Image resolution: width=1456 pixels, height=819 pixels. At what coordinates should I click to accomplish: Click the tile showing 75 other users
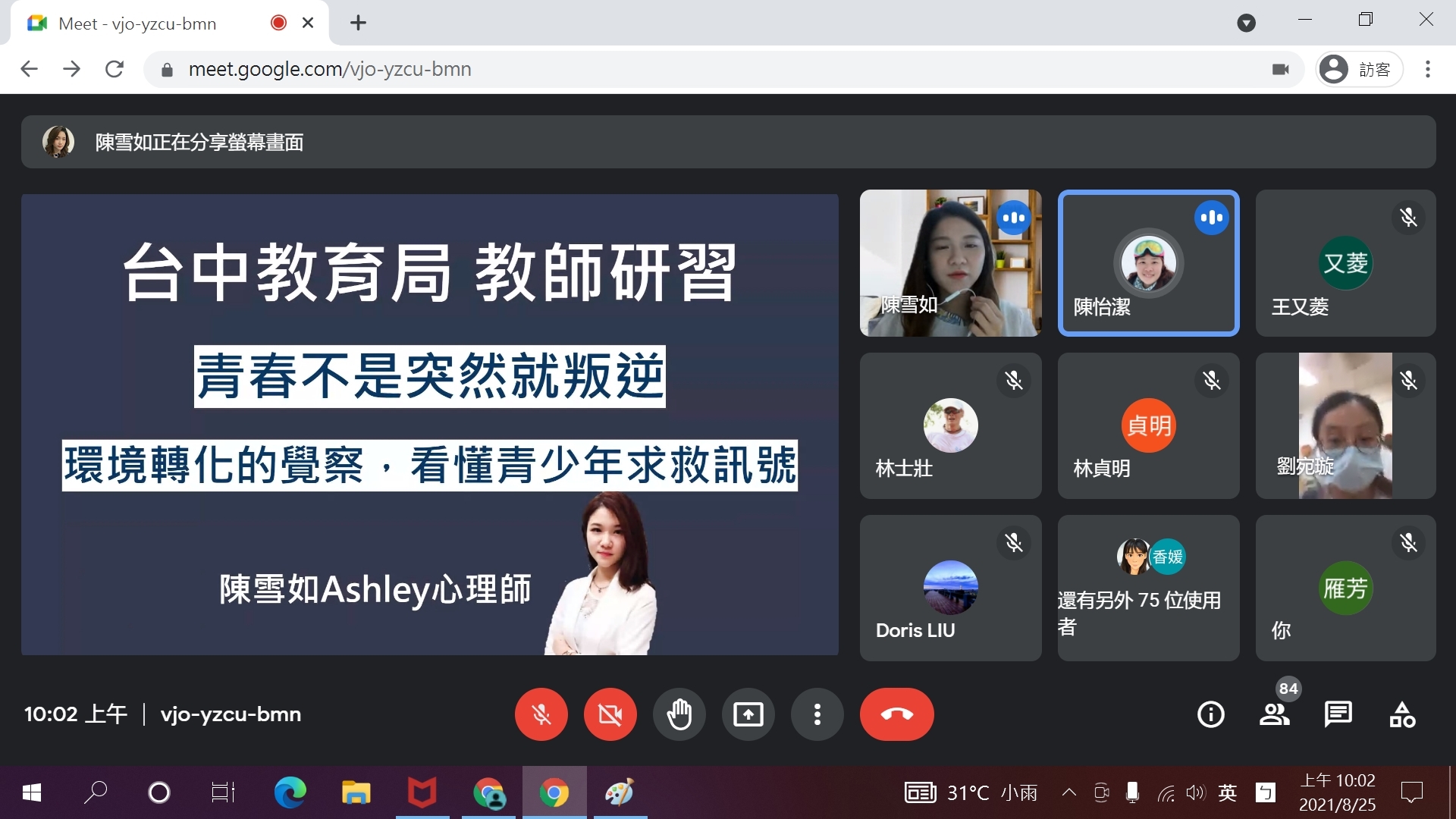(x=1148, y=588)
